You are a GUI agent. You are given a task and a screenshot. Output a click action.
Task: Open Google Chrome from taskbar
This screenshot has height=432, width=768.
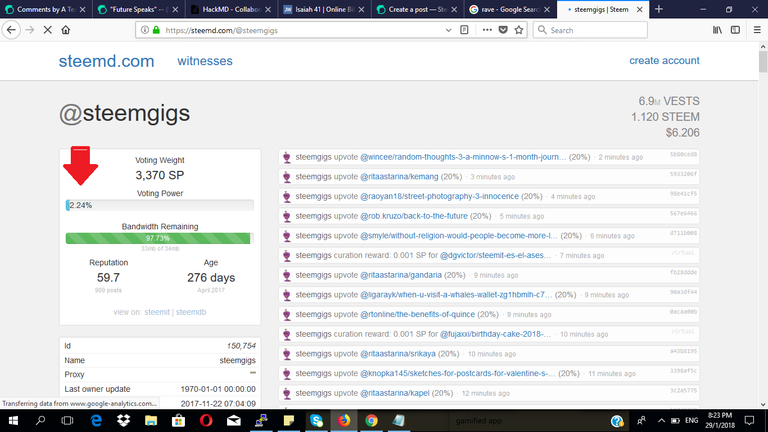pos(371,420)
